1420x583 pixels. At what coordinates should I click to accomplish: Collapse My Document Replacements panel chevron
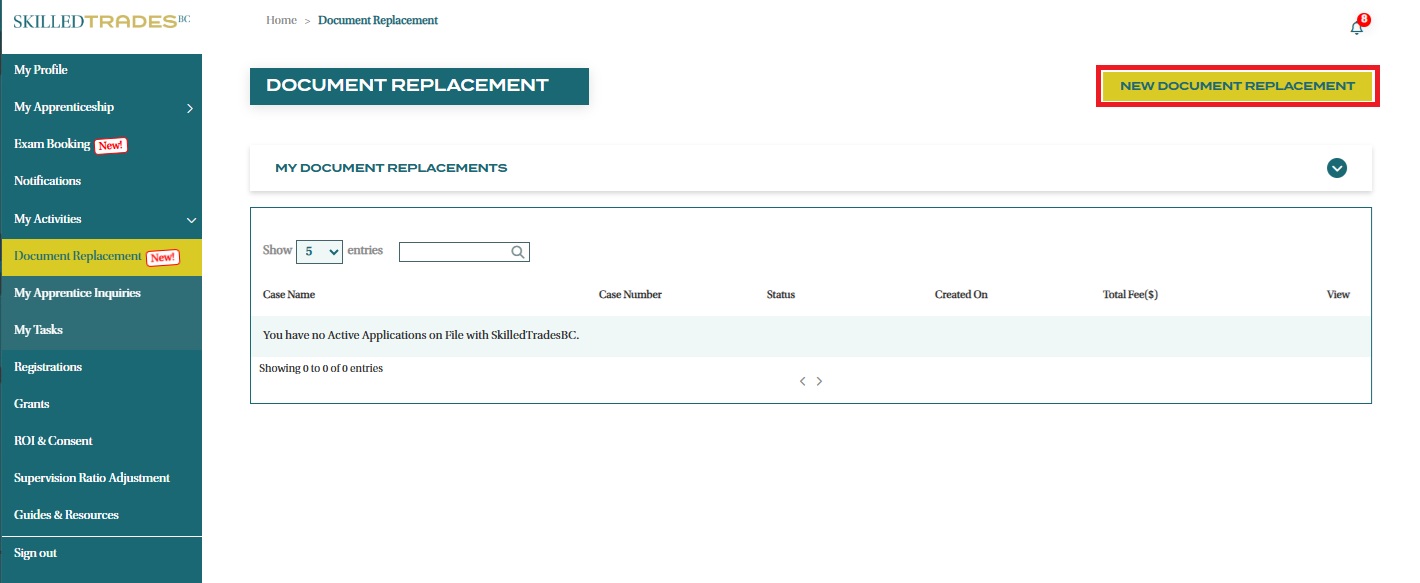1337,168
